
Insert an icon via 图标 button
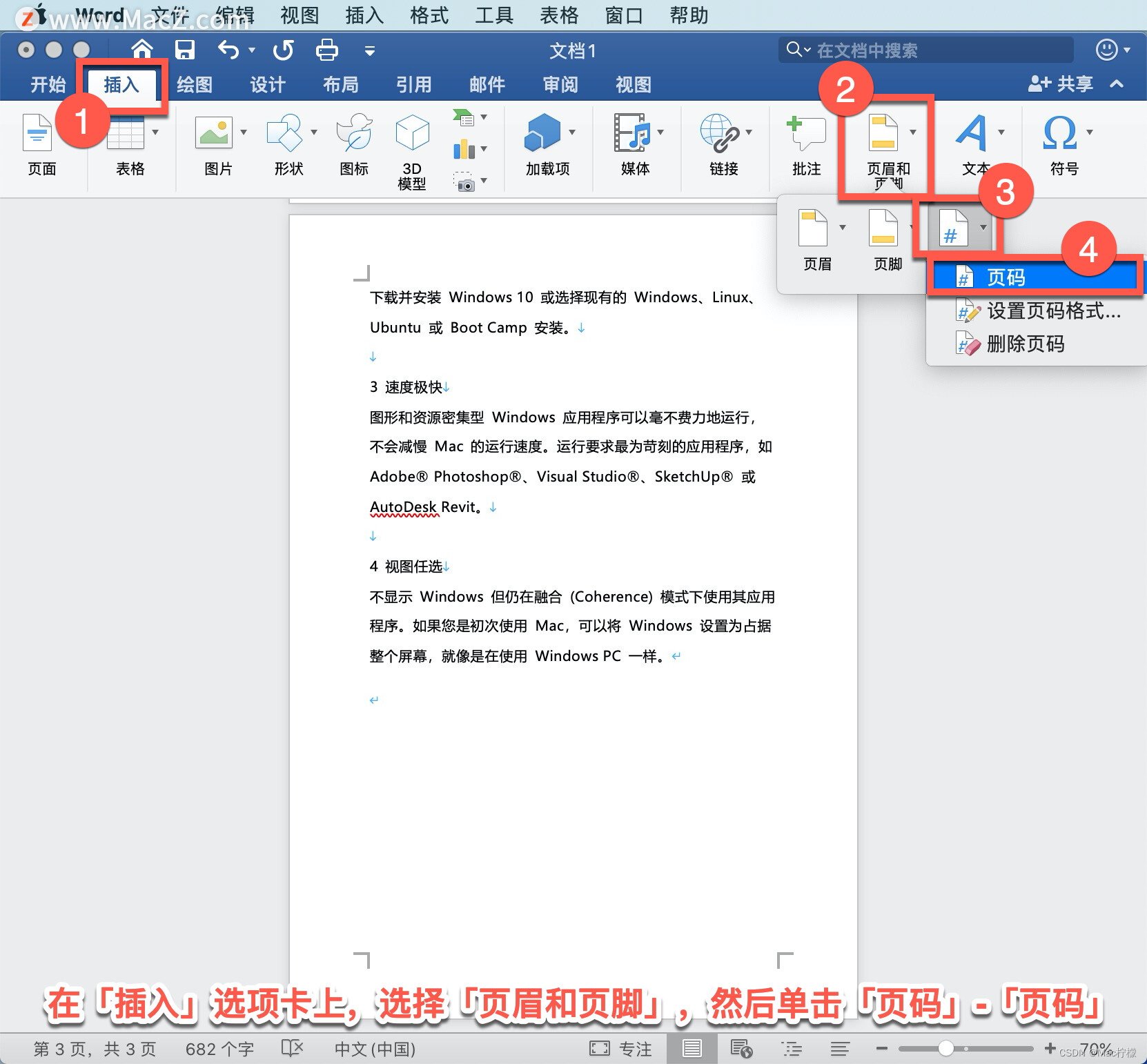[x=354, y=132]
